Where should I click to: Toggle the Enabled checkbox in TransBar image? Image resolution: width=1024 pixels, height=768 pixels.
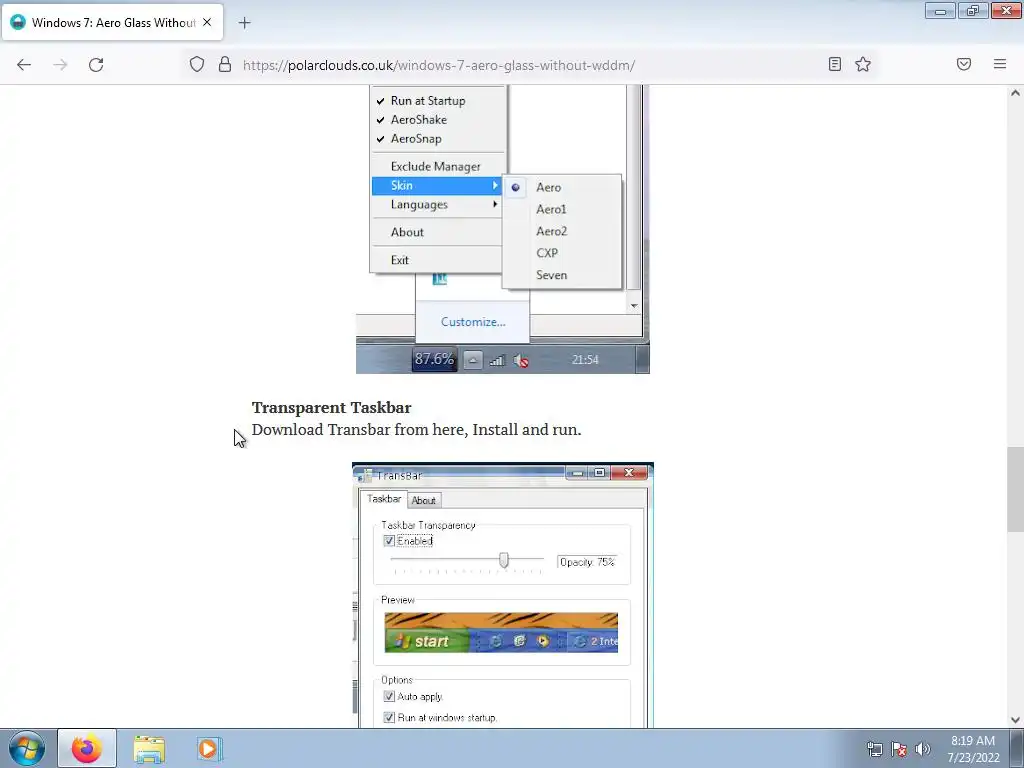tap(389, 541)
